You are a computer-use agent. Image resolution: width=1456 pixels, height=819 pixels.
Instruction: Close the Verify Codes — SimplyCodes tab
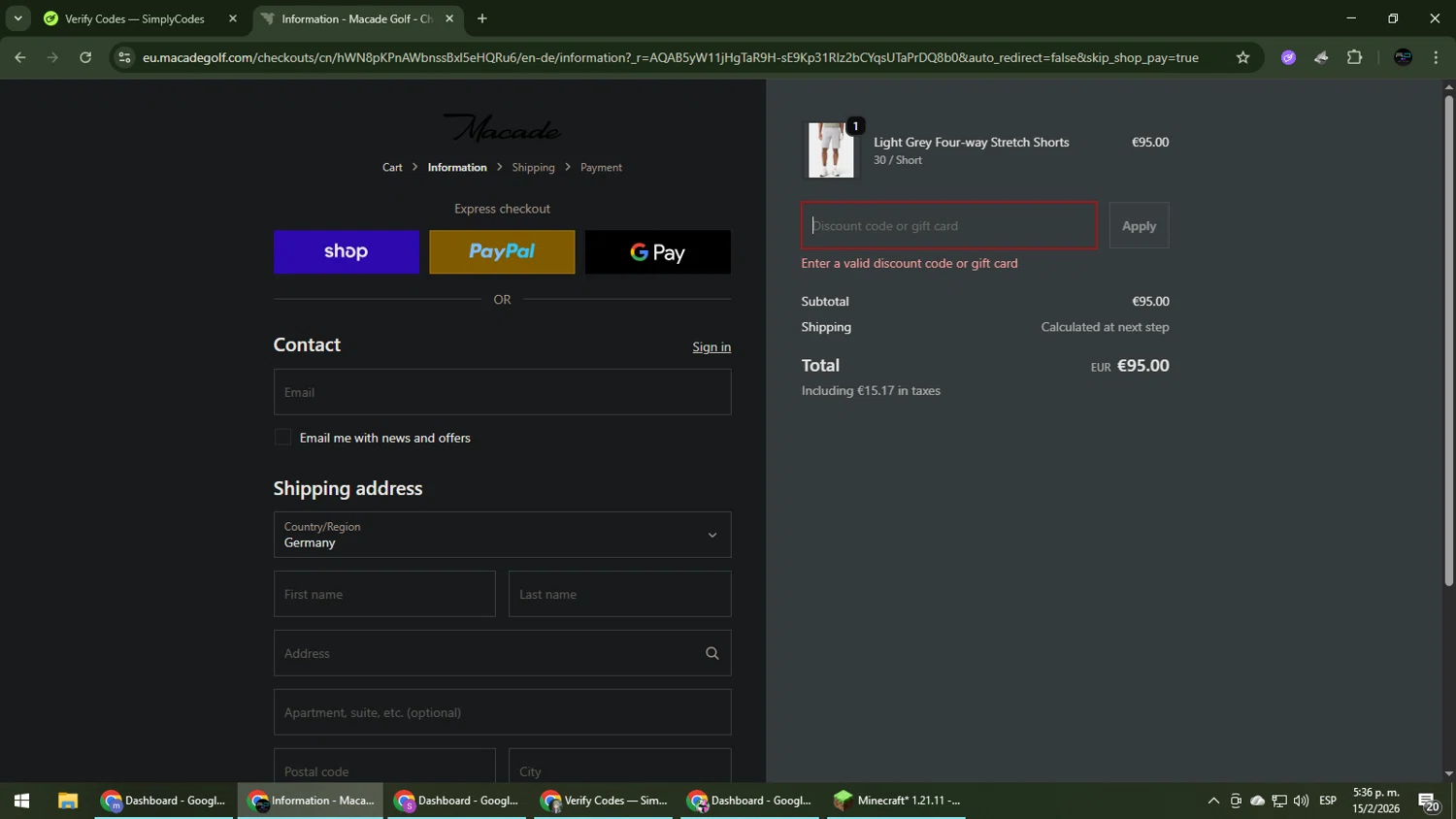coord(233,18)
